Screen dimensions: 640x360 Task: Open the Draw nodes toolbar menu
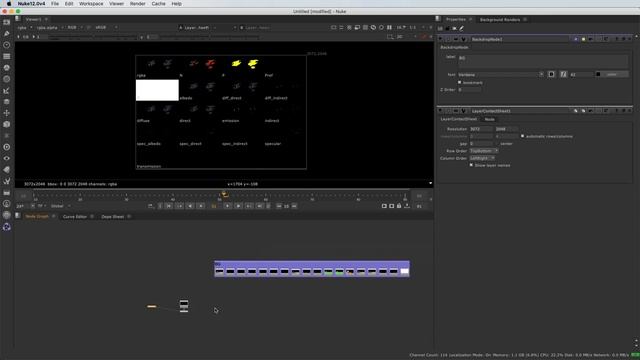pyautogui.click(x=7, y=33)
